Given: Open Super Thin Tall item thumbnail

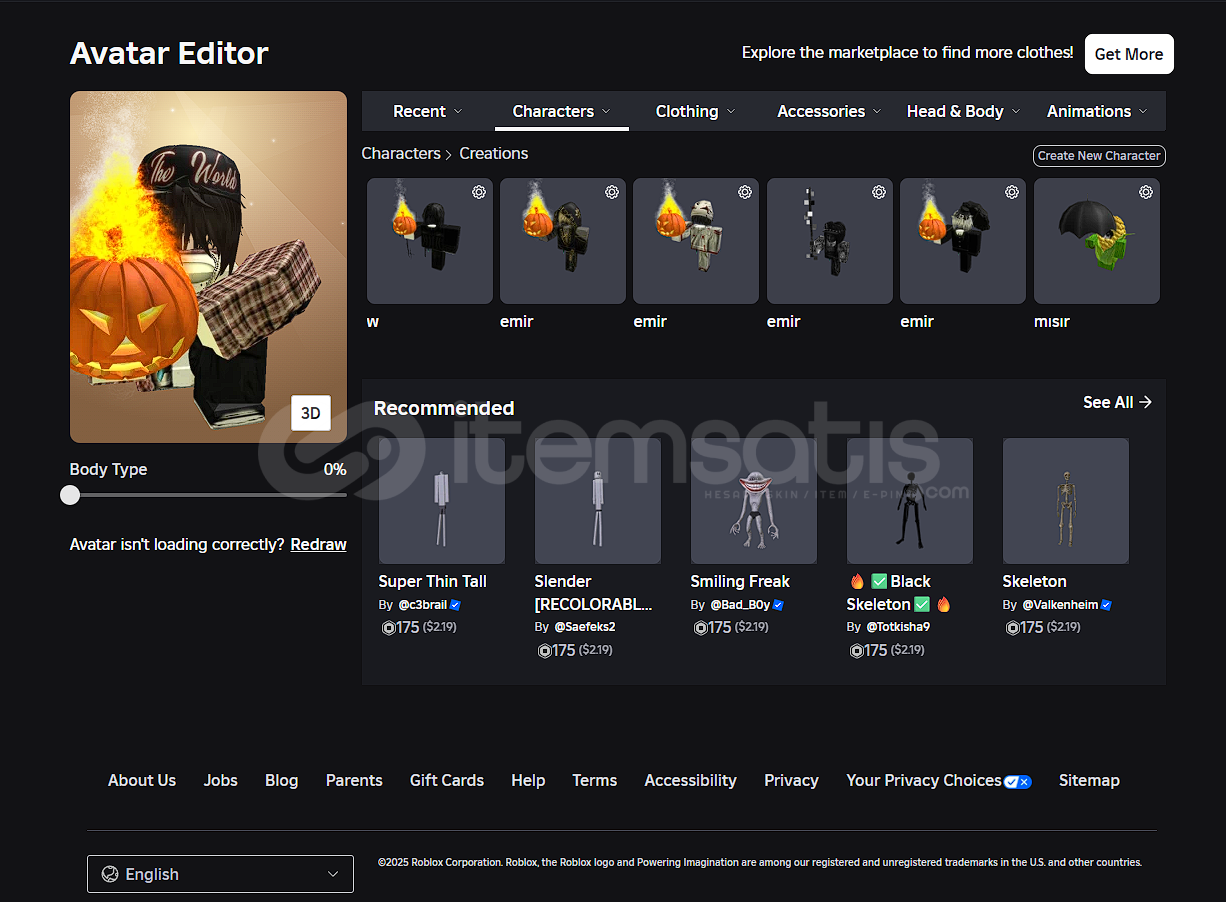Looking at the screenshot, I should pyautogui.click(x=442, y=501).
